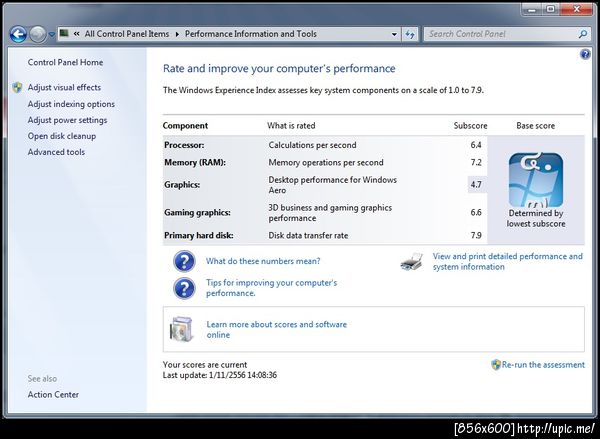
Task: Select Performance Information and Tools breadcrumb
Action: tap(251, 34)
